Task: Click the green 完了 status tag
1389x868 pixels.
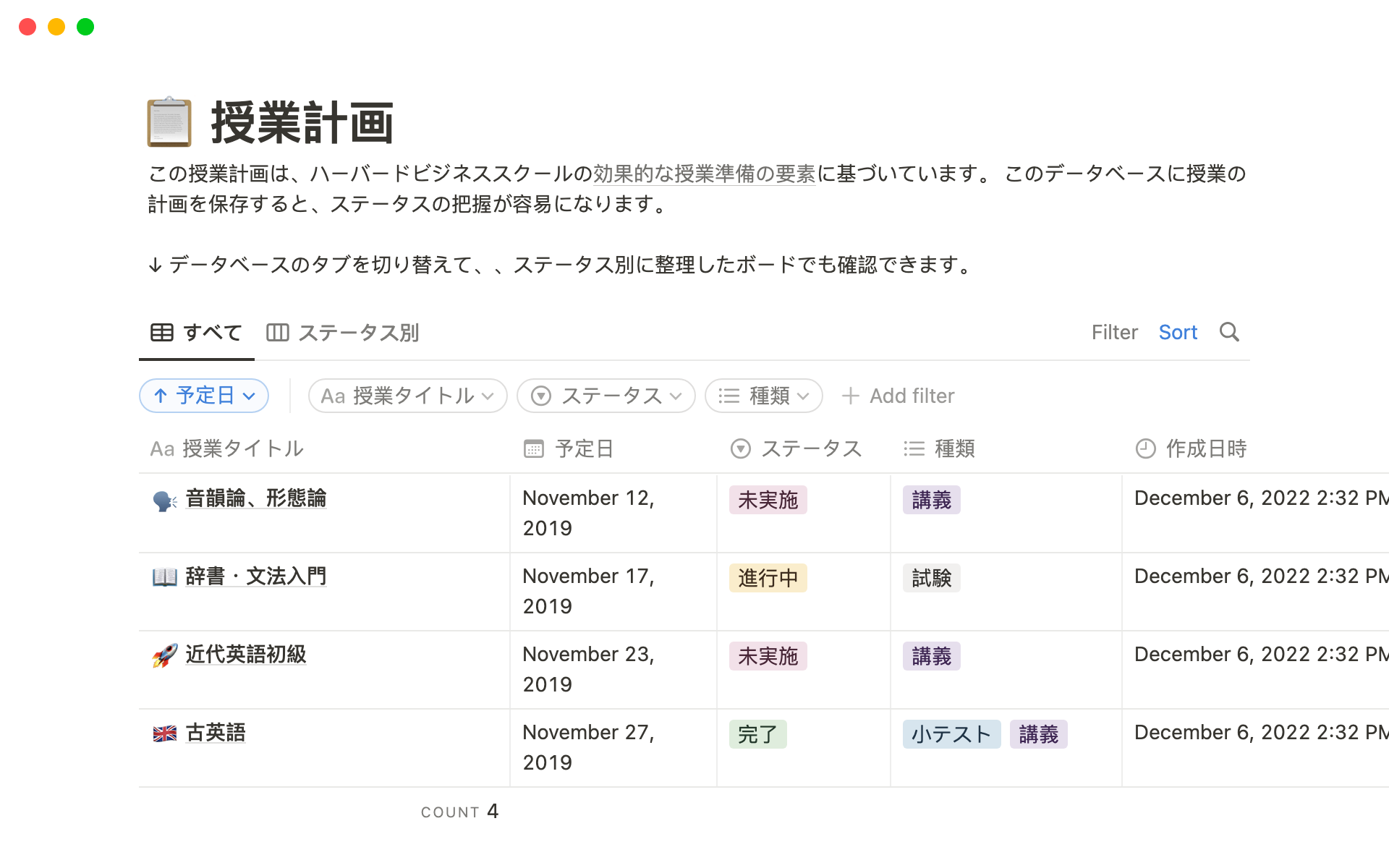Action: point(757,734)
